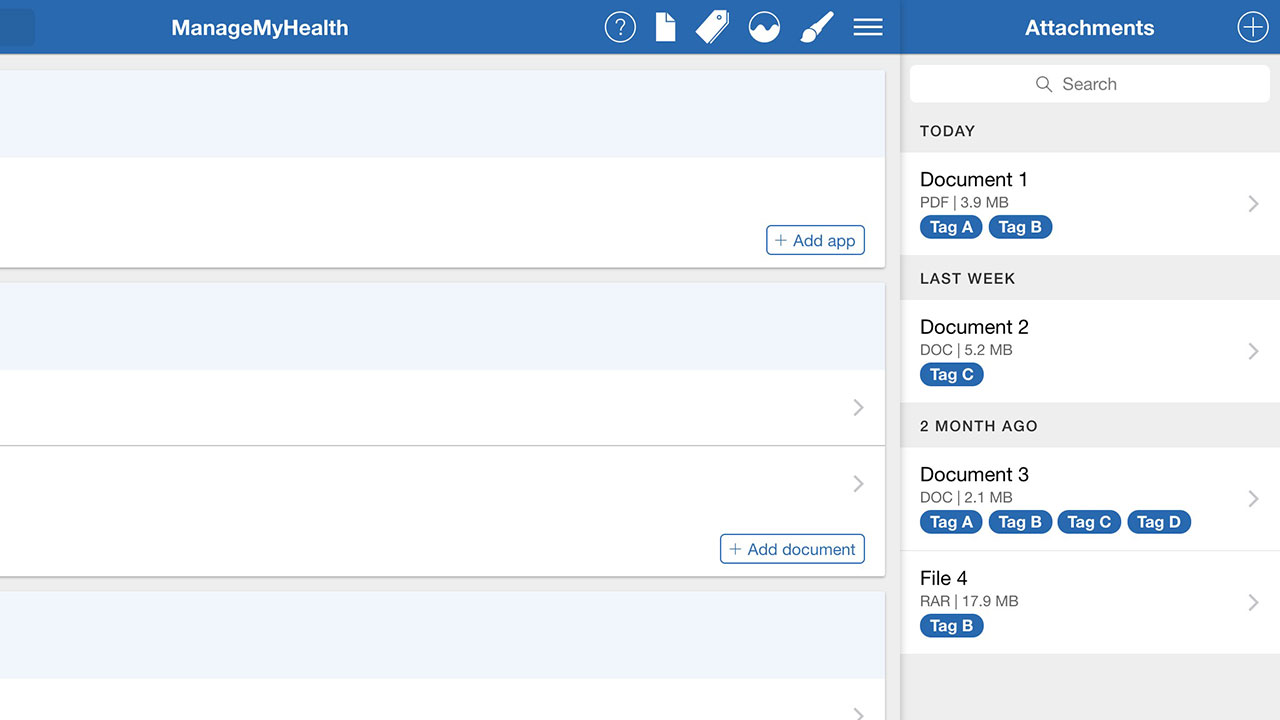Click the Attachments search field
1280x720 pixels.
[1089, 84]
